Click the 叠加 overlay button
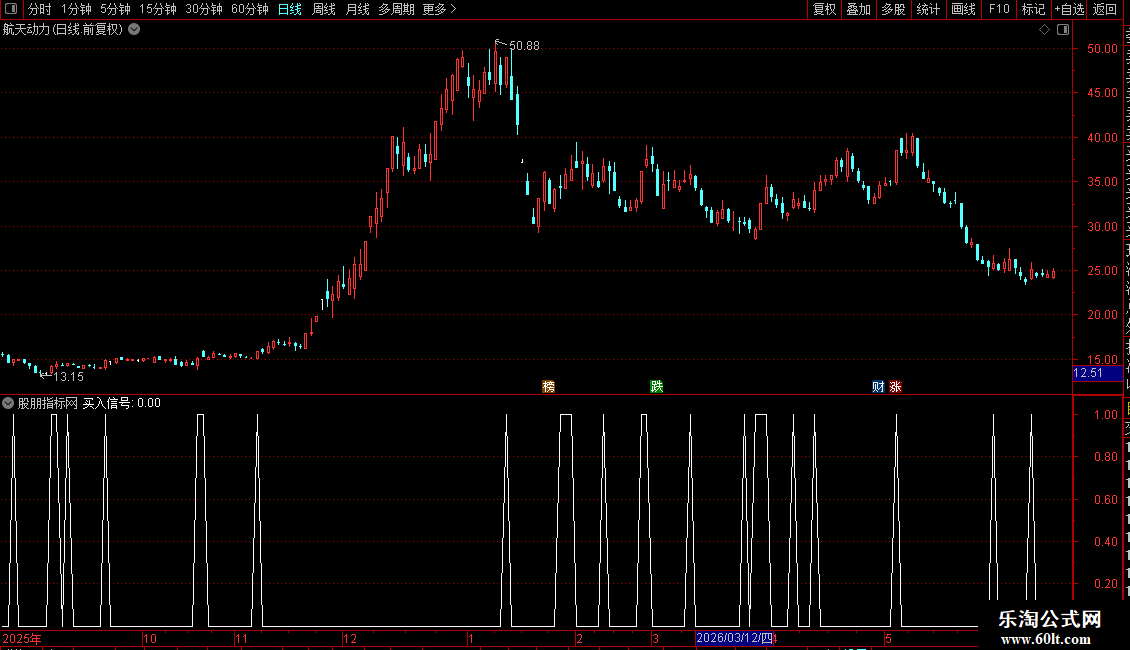 (858, 9)
